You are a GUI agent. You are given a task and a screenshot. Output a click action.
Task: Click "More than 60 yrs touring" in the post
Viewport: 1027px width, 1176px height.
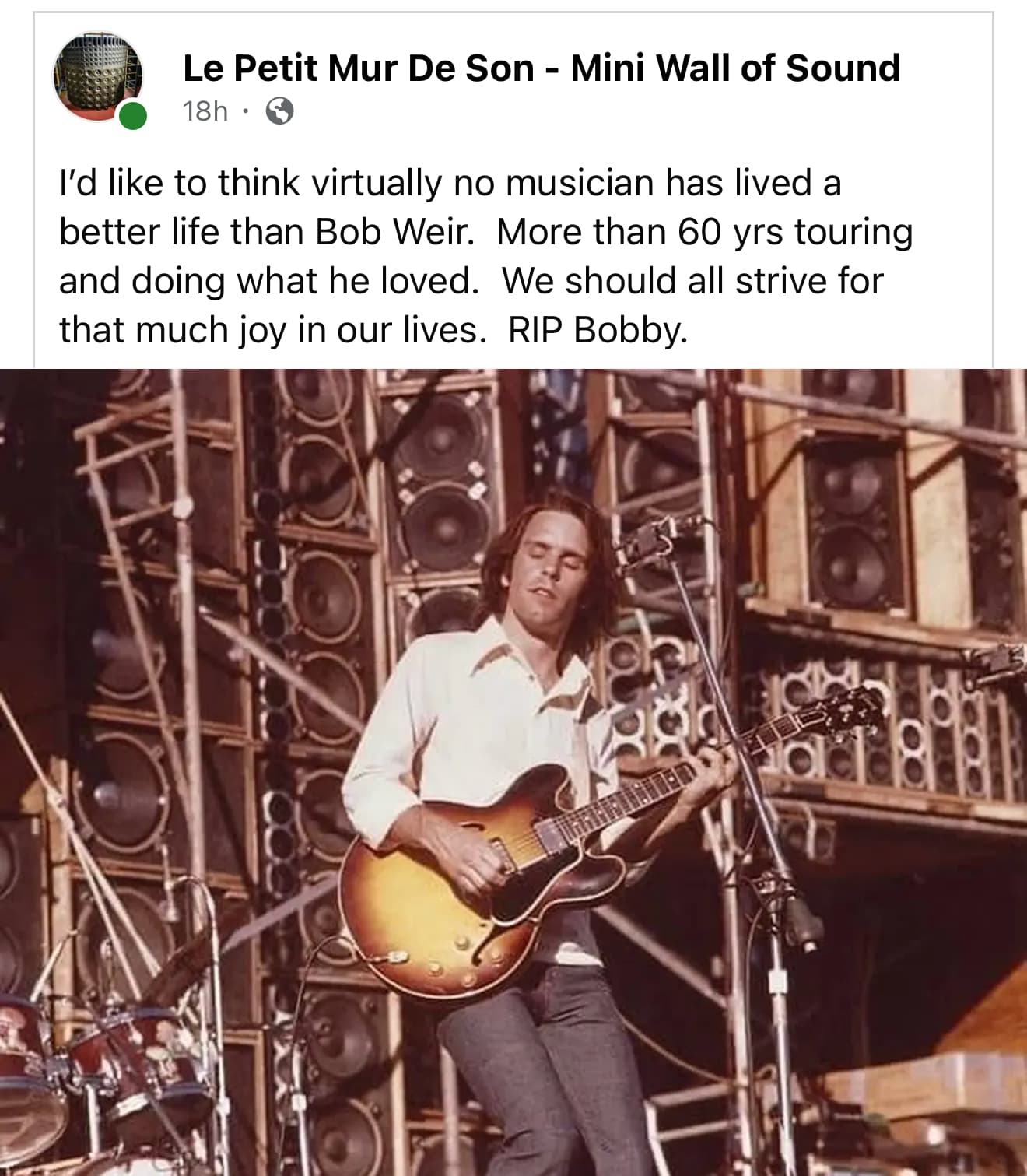pyautogui.click(x=704, y=232)
